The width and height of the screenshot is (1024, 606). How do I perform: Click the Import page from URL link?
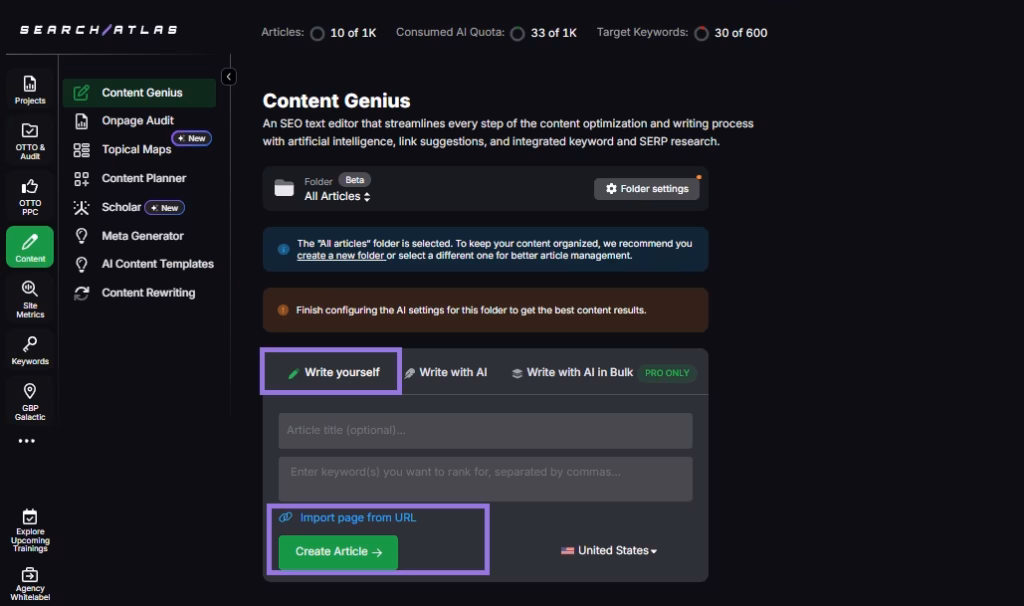[x=357, y=518]
